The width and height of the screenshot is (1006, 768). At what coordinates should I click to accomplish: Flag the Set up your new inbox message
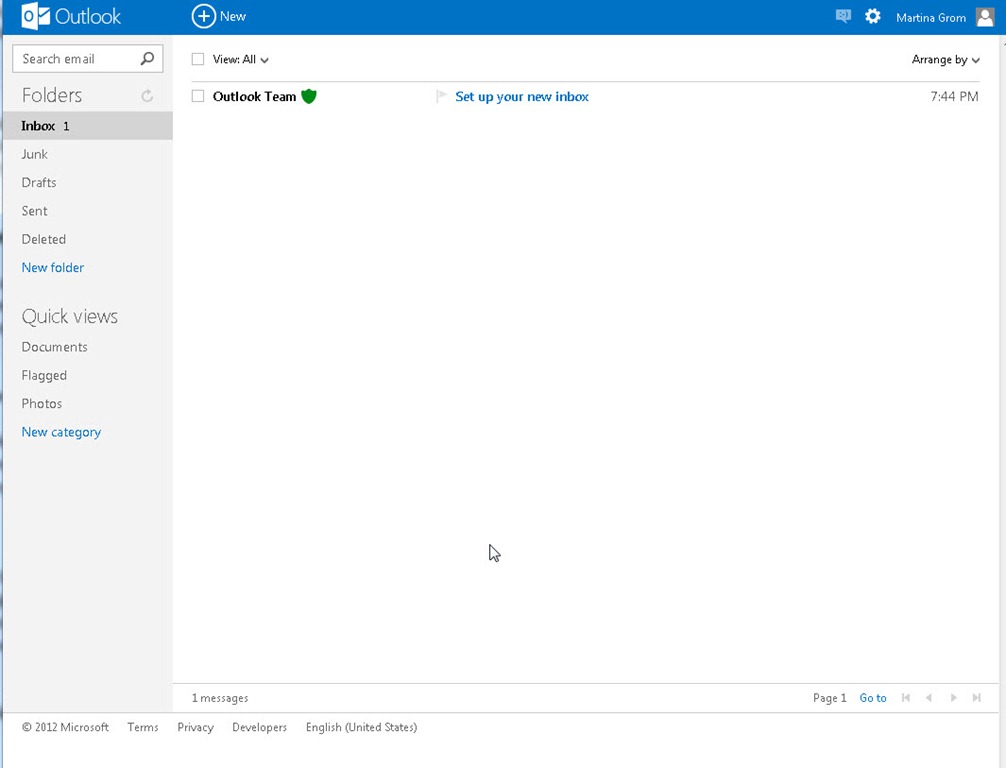[x=441, y=96]
